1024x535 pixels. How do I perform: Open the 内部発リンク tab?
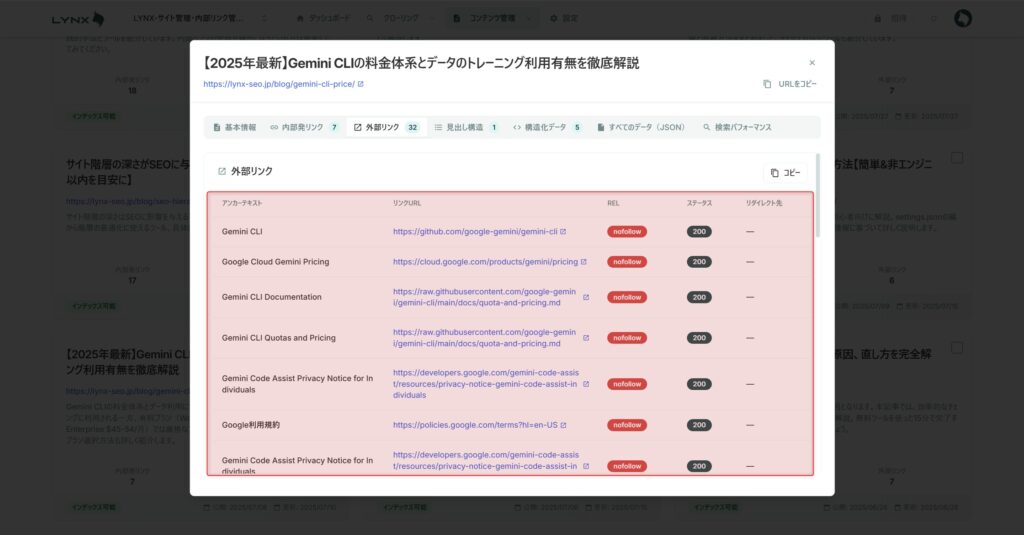pos(304,127)
